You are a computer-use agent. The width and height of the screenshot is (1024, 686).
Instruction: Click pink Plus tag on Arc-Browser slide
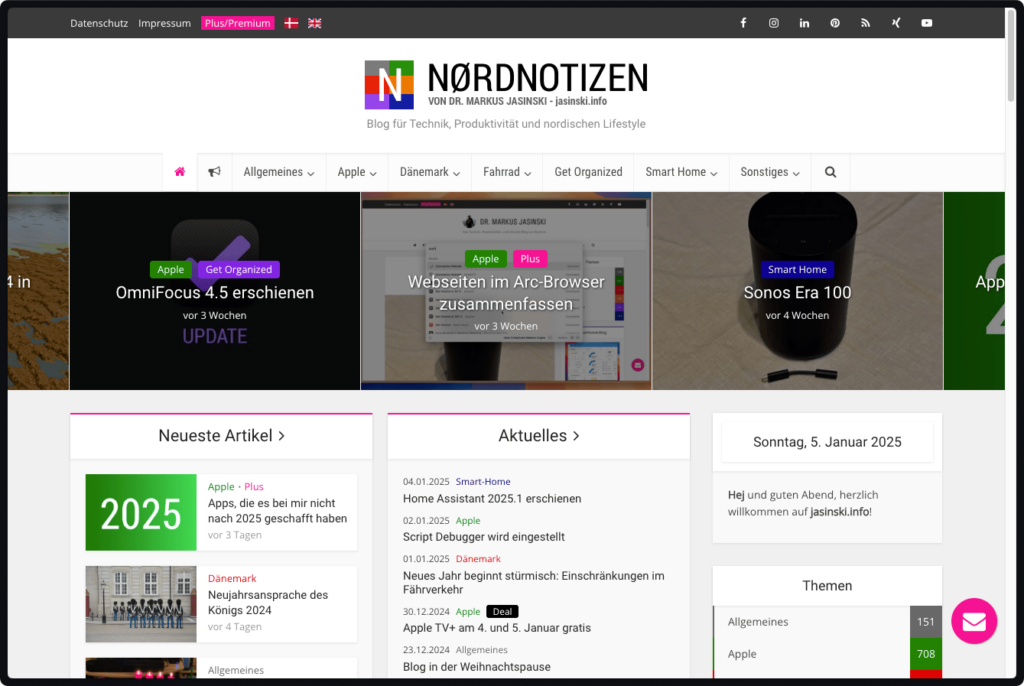click(530, 259)
